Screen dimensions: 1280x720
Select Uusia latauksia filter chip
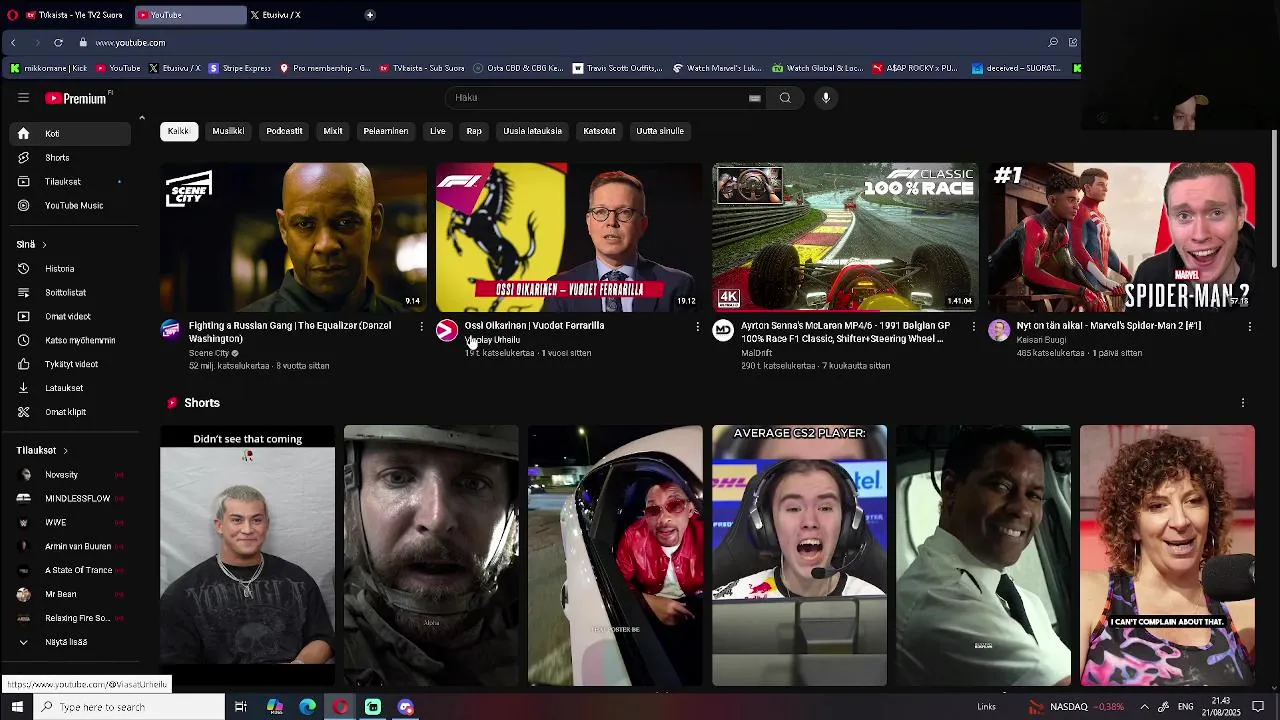pos(532,131)
